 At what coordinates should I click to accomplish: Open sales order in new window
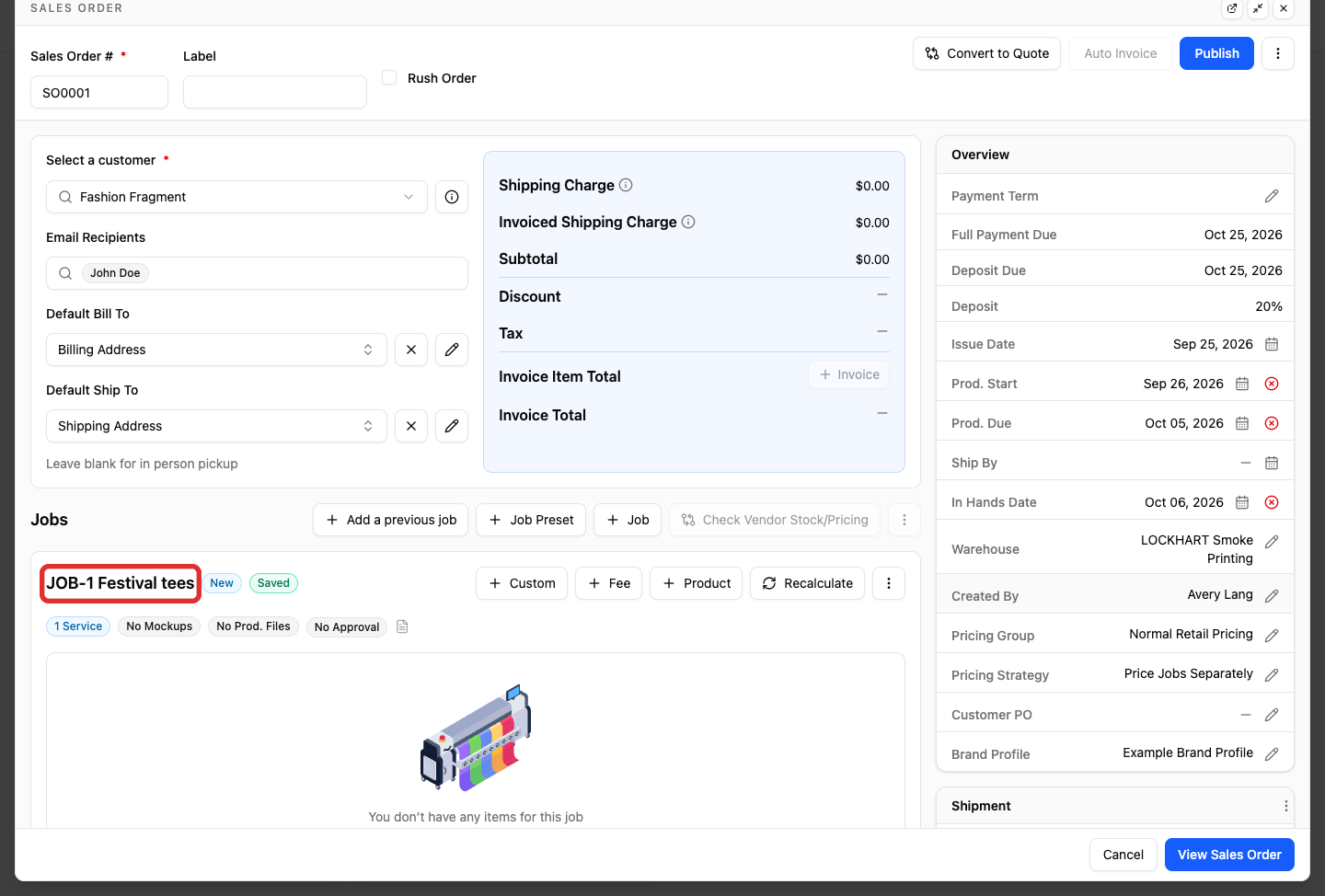pyautogui.click(x=1232, y=8)
